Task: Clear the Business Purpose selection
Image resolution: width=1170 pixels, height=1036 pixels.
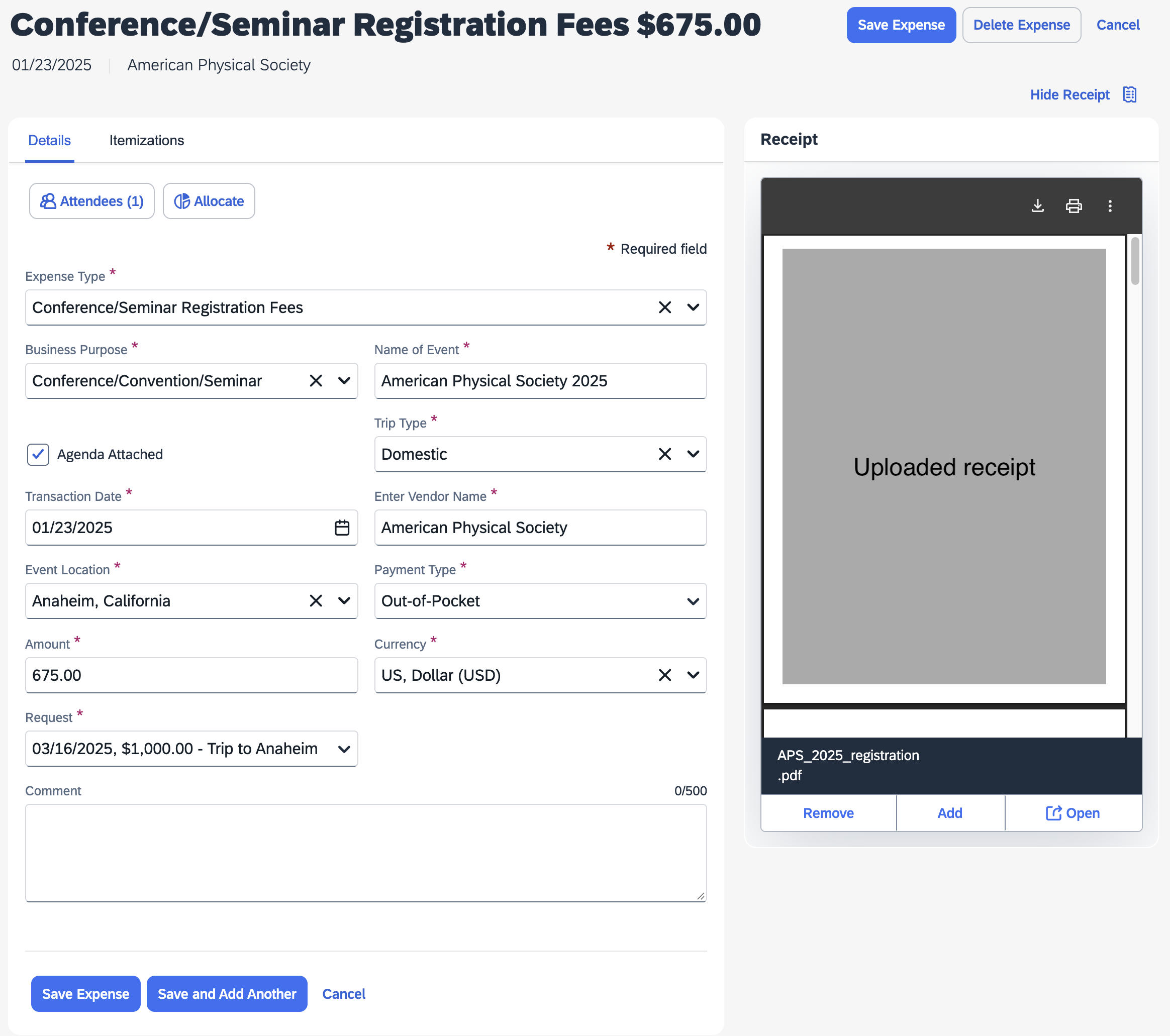Action: [x=316, y=381]
